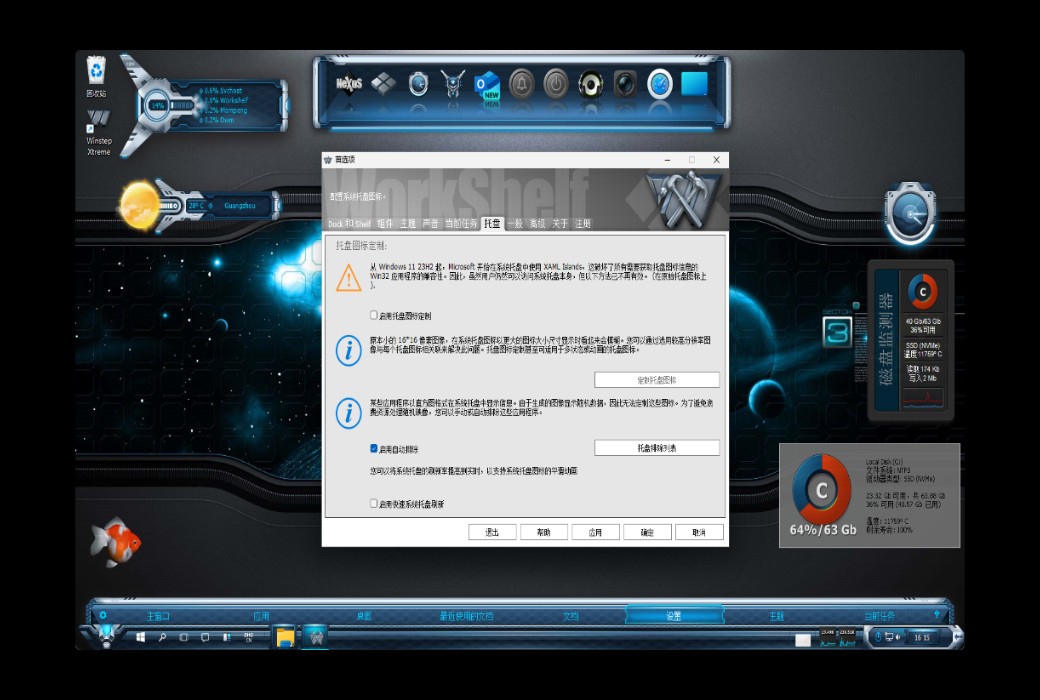Uncheck the 启用自动删除 option

[372, 447]
